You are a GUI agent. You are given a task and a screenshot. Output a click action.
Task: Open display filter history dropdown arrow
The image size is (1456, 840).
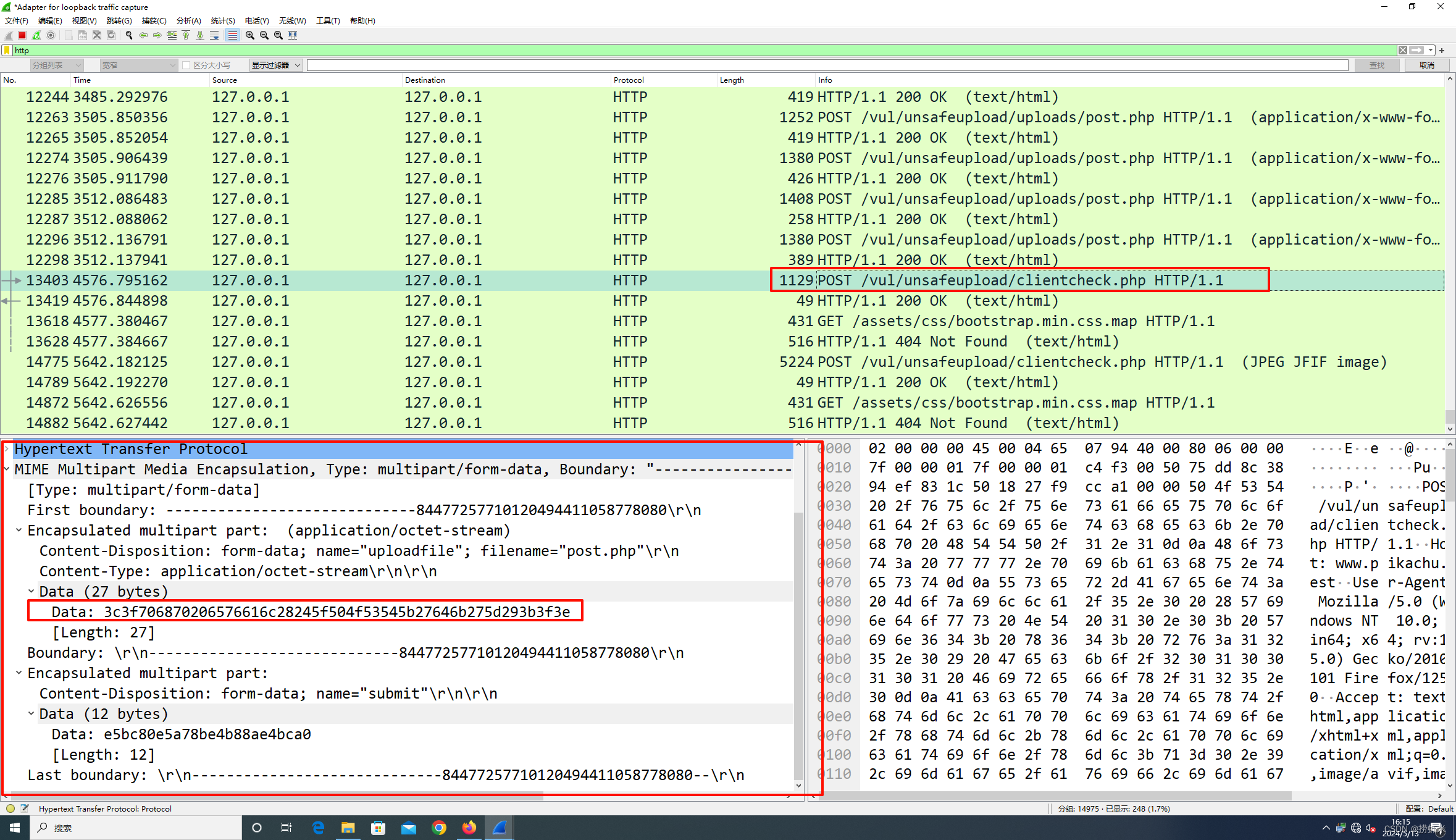click(1431, 51)
